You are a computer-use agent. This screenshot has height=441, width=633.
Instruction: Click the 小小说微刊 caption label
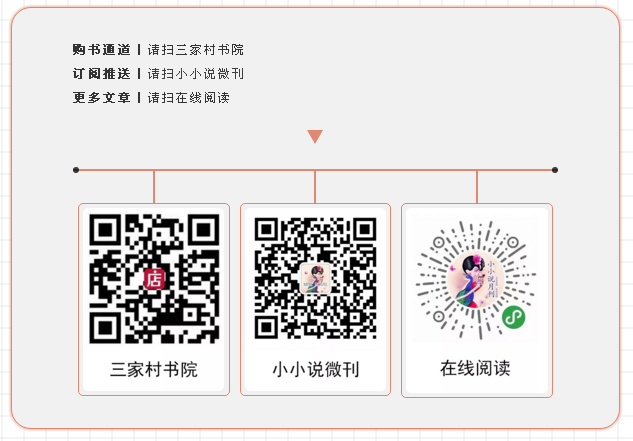[315, 370]
